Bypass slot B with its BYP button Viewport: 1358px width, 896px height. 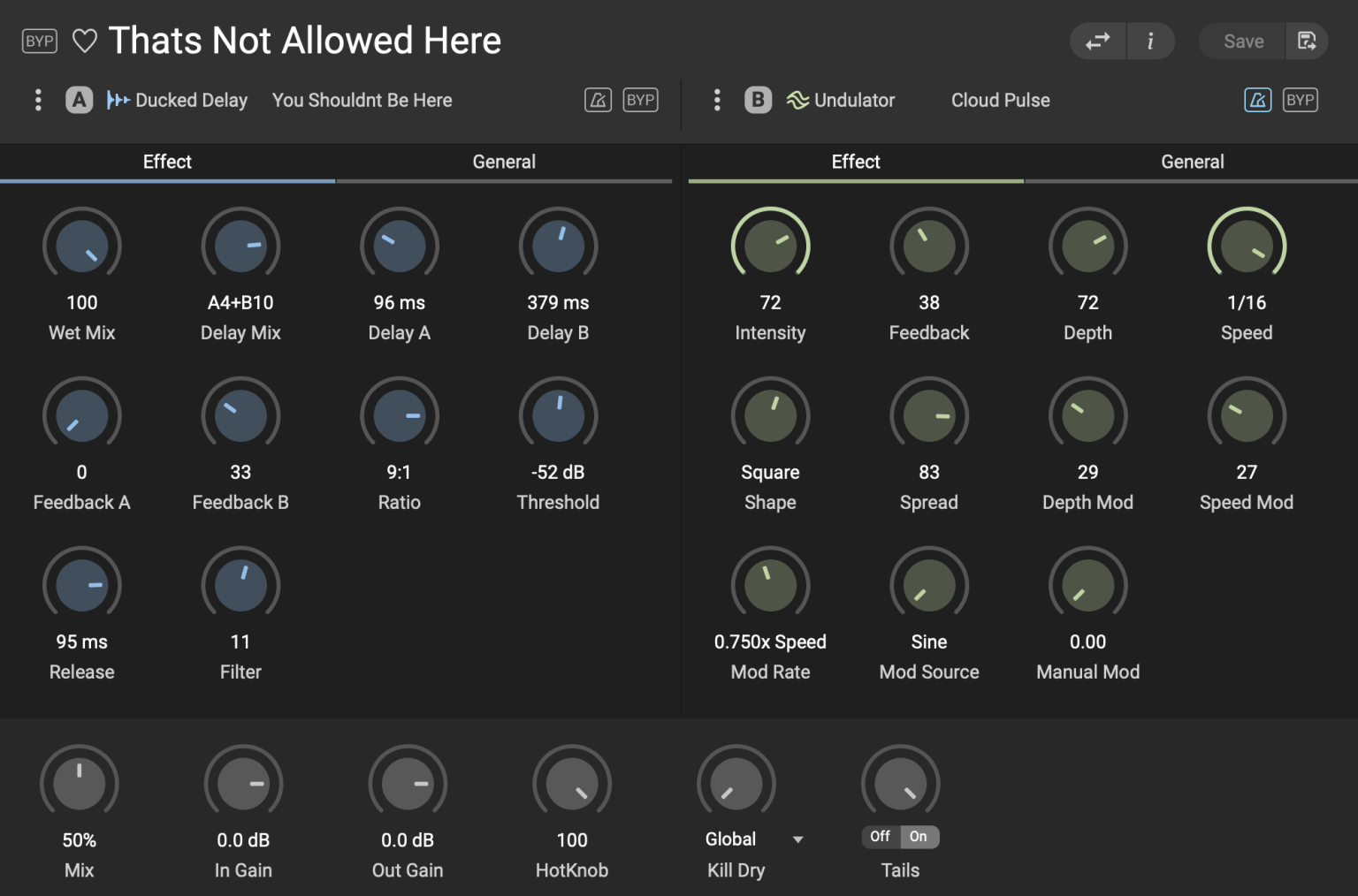click(1301, 100)
